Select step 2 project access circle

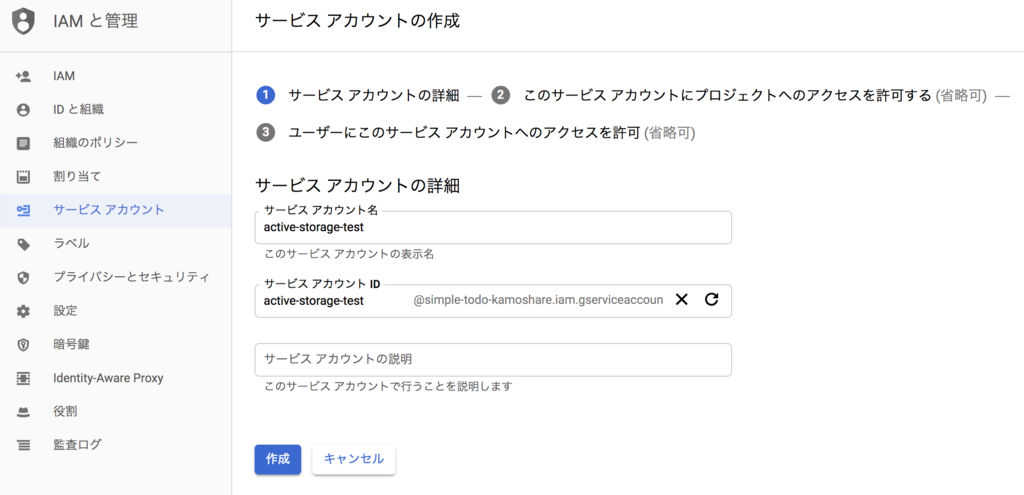point(500,95)
